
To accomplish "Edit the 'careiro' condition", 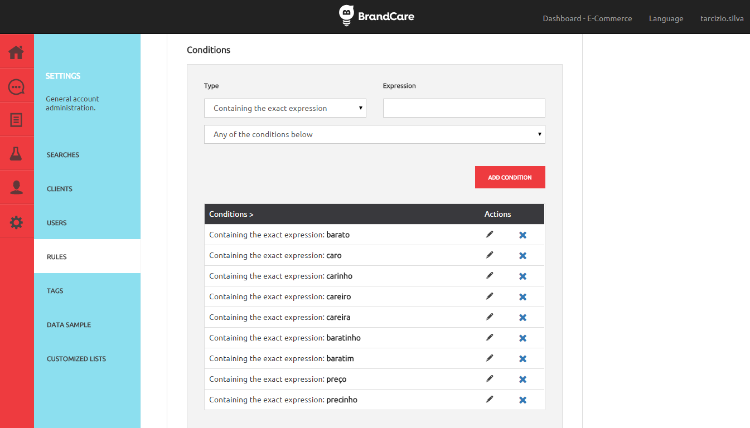I will tap(489, 296).
